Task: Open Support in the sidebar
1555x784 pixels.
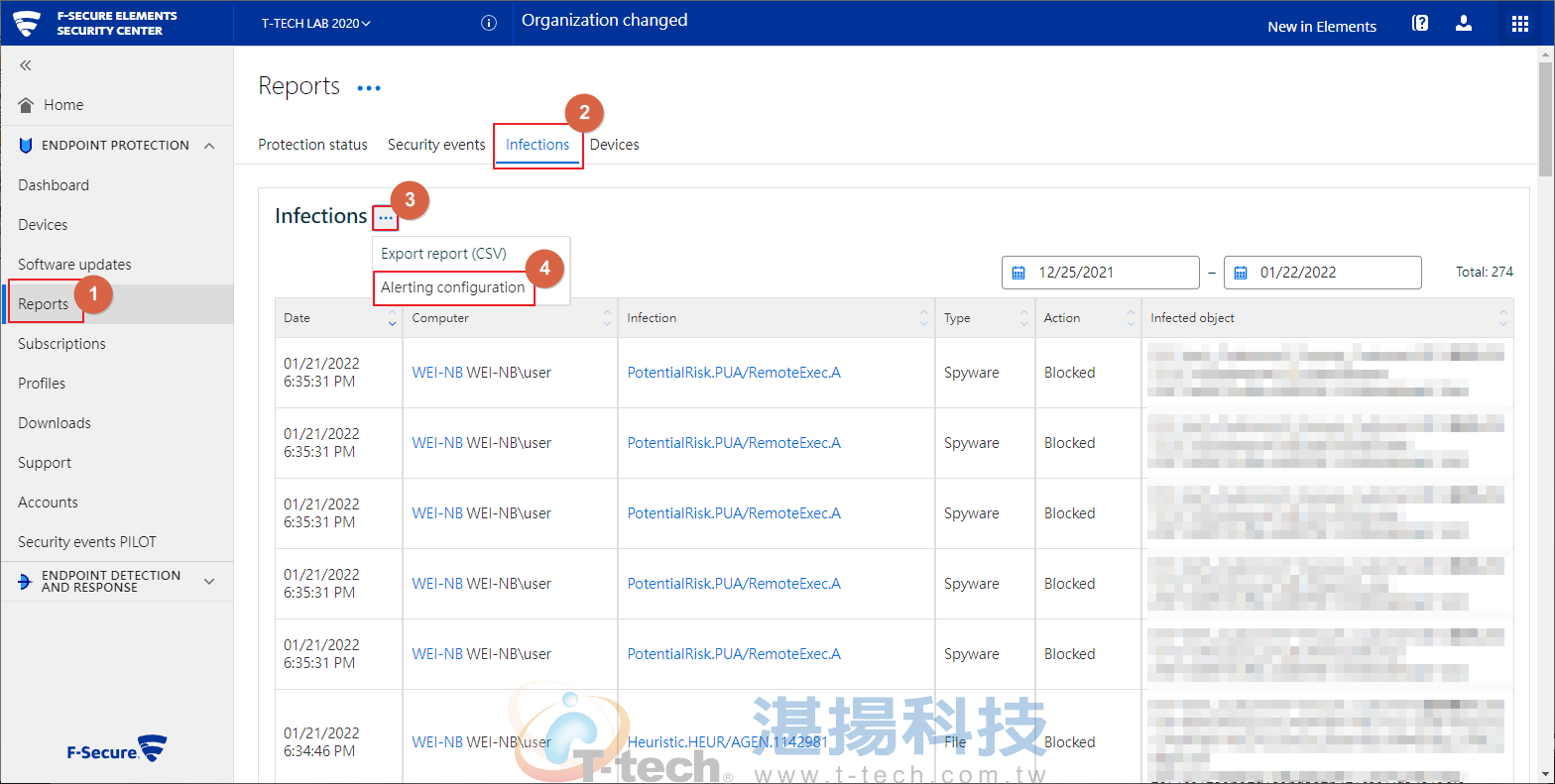Action: tap(45, 463)
